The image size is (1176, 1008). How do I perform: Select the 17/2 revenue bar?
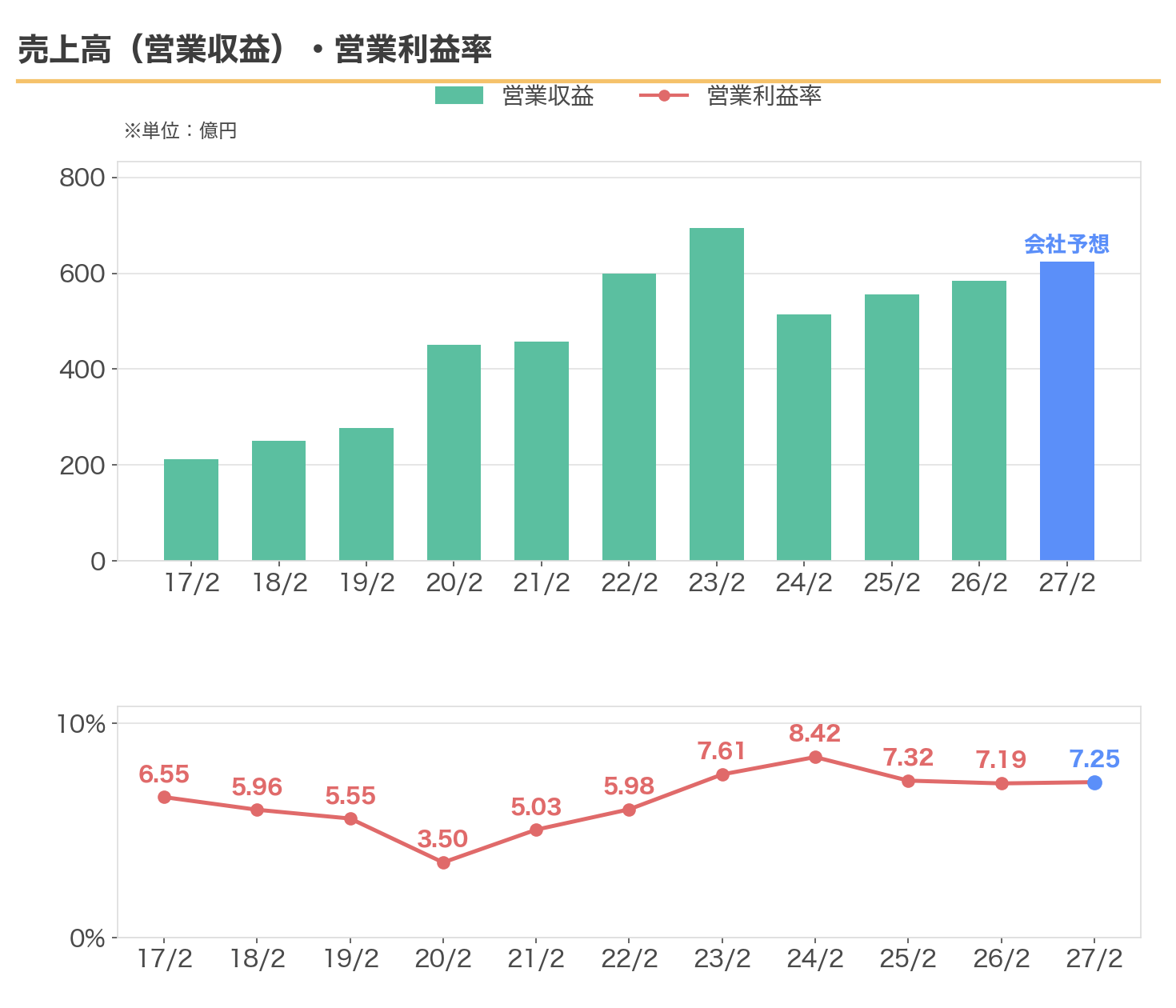191,510
